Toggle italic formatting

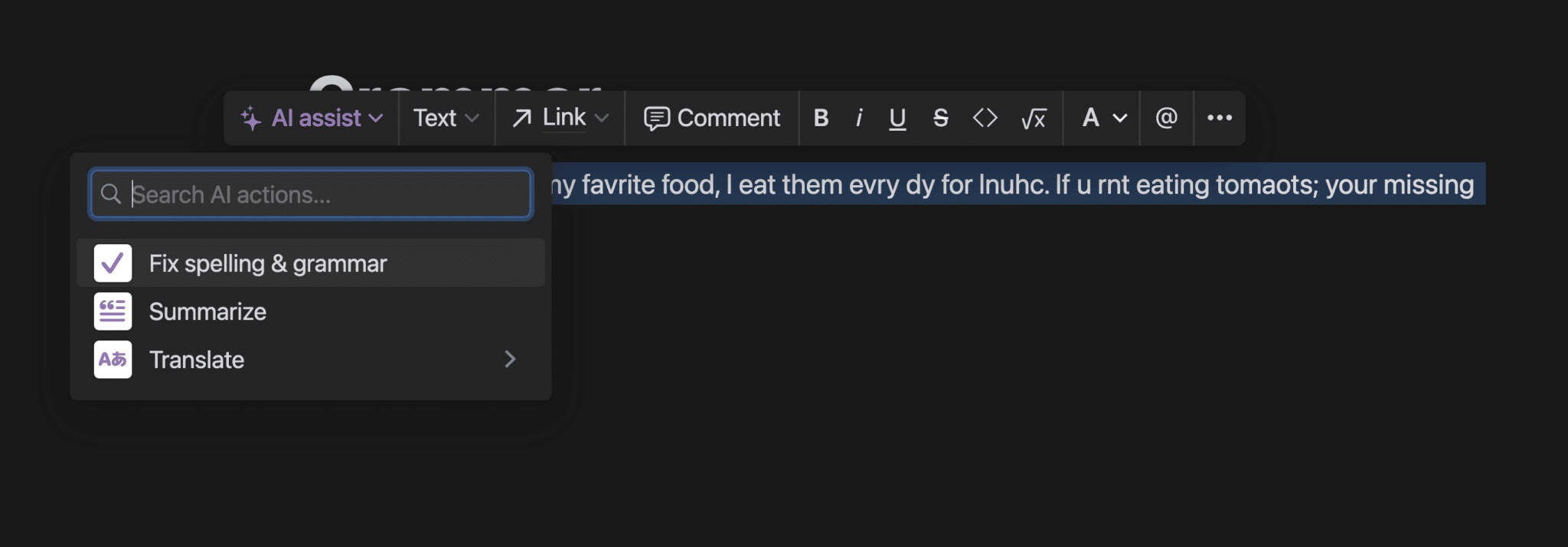tap(859, 118)
